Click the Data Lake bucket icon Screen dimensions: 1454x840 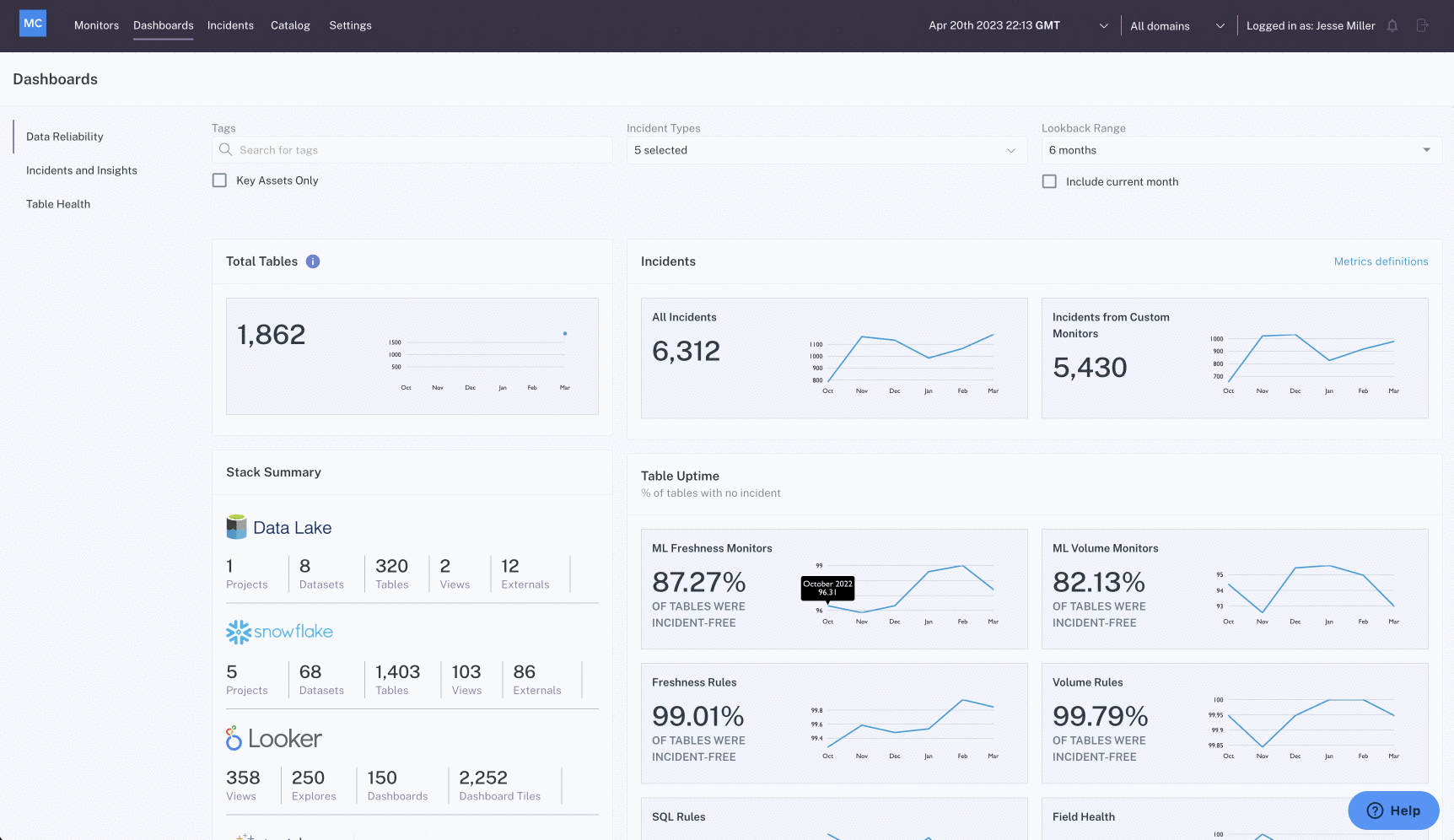click(x=237, y=527)
